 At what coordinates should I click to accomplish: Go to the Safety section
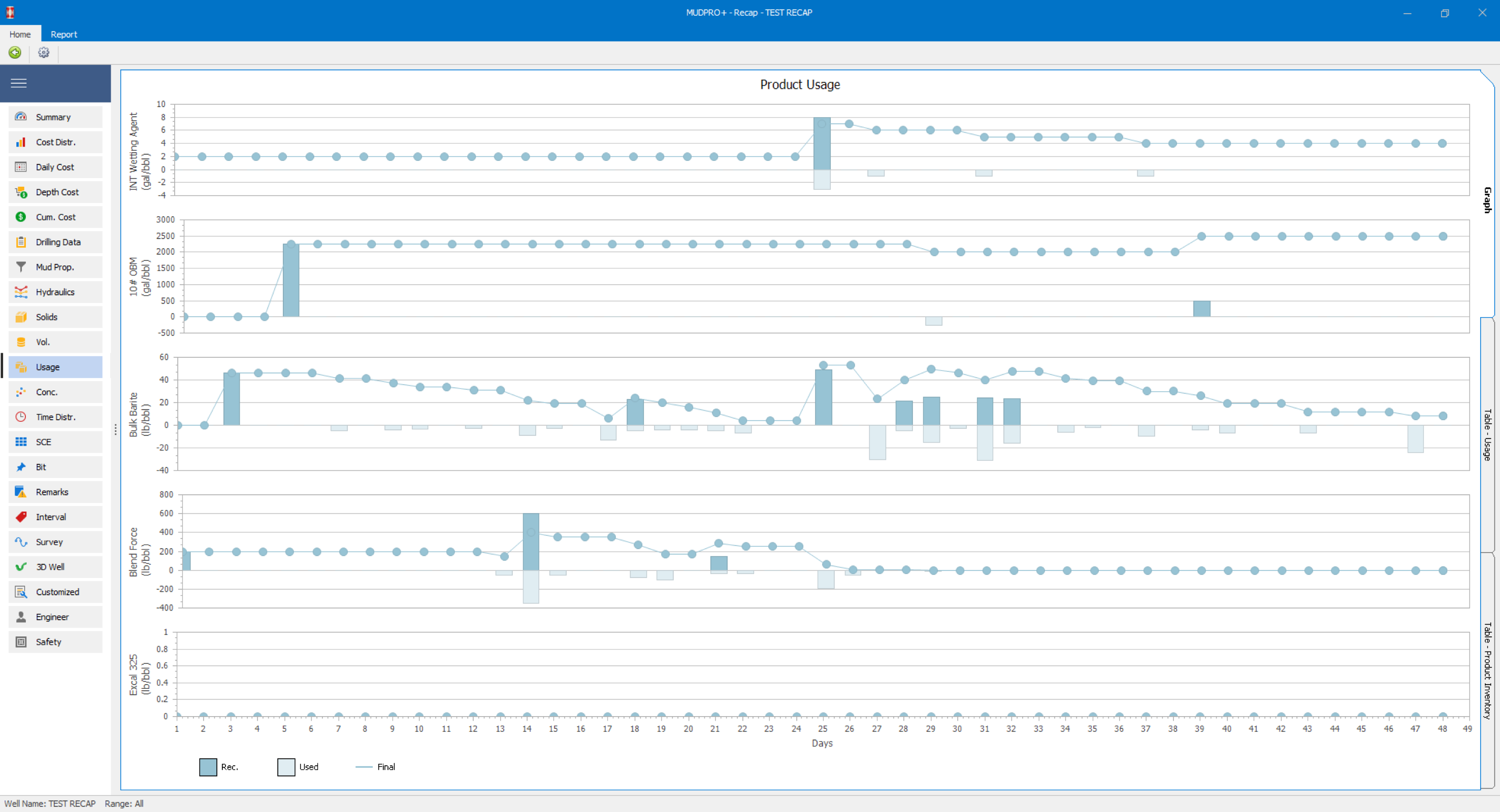click(x=48, y=642)
